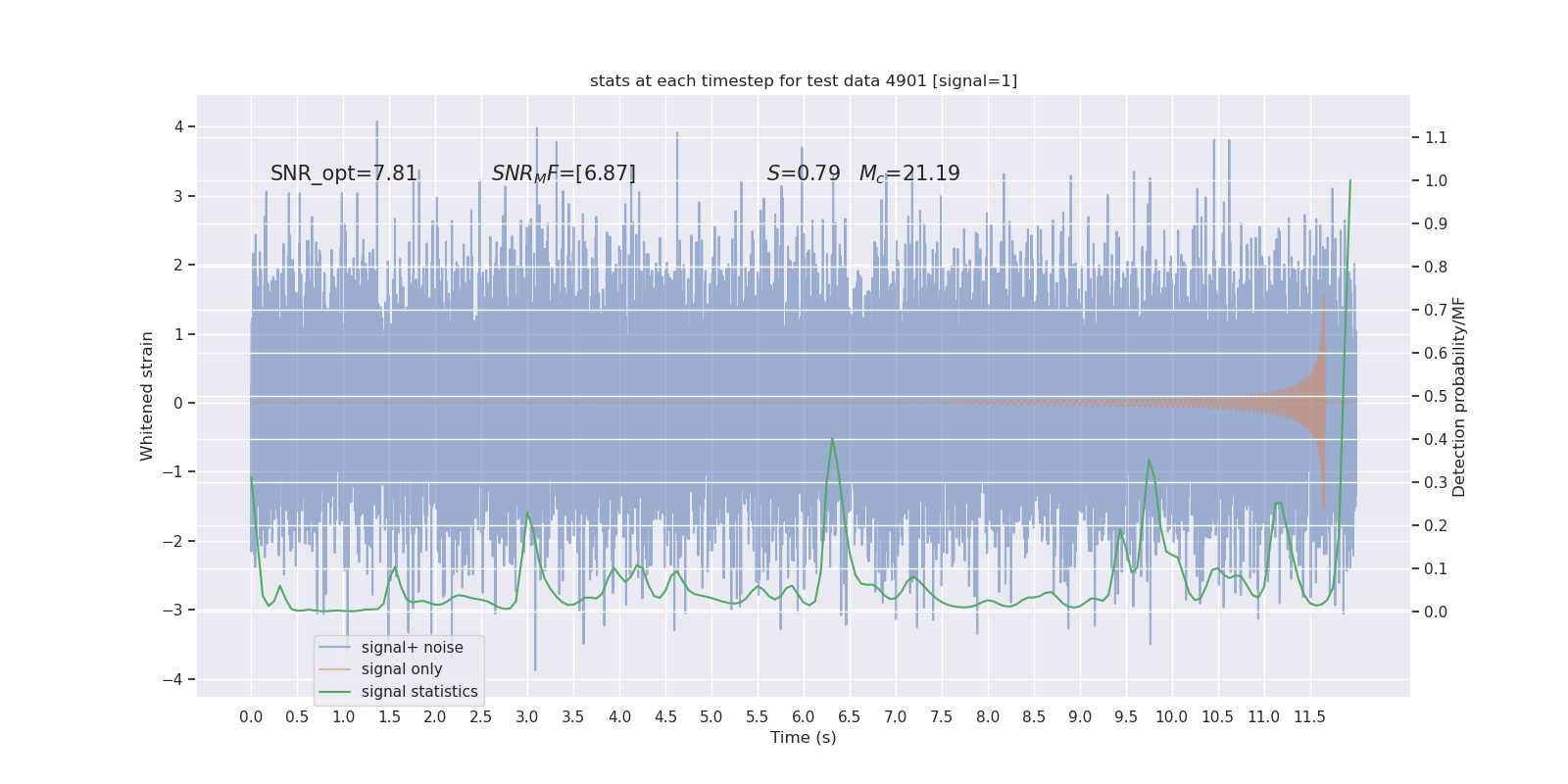
Task: Click the −4 tick on the left axis
Action: [177, 679]
